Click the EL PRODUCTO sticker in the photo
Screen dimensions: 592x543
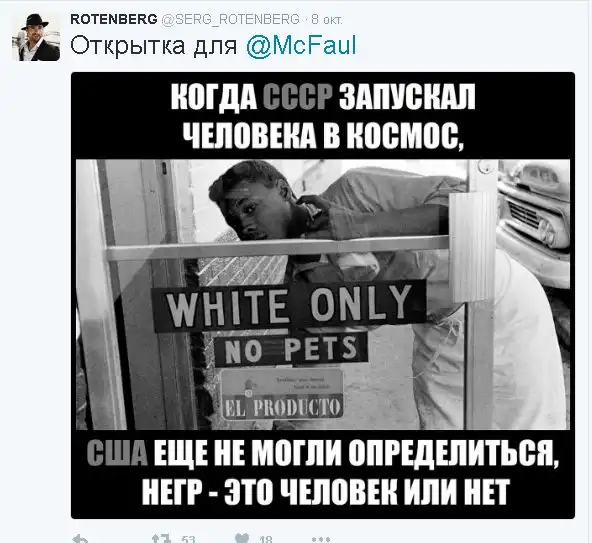click(x=282, y=394)
